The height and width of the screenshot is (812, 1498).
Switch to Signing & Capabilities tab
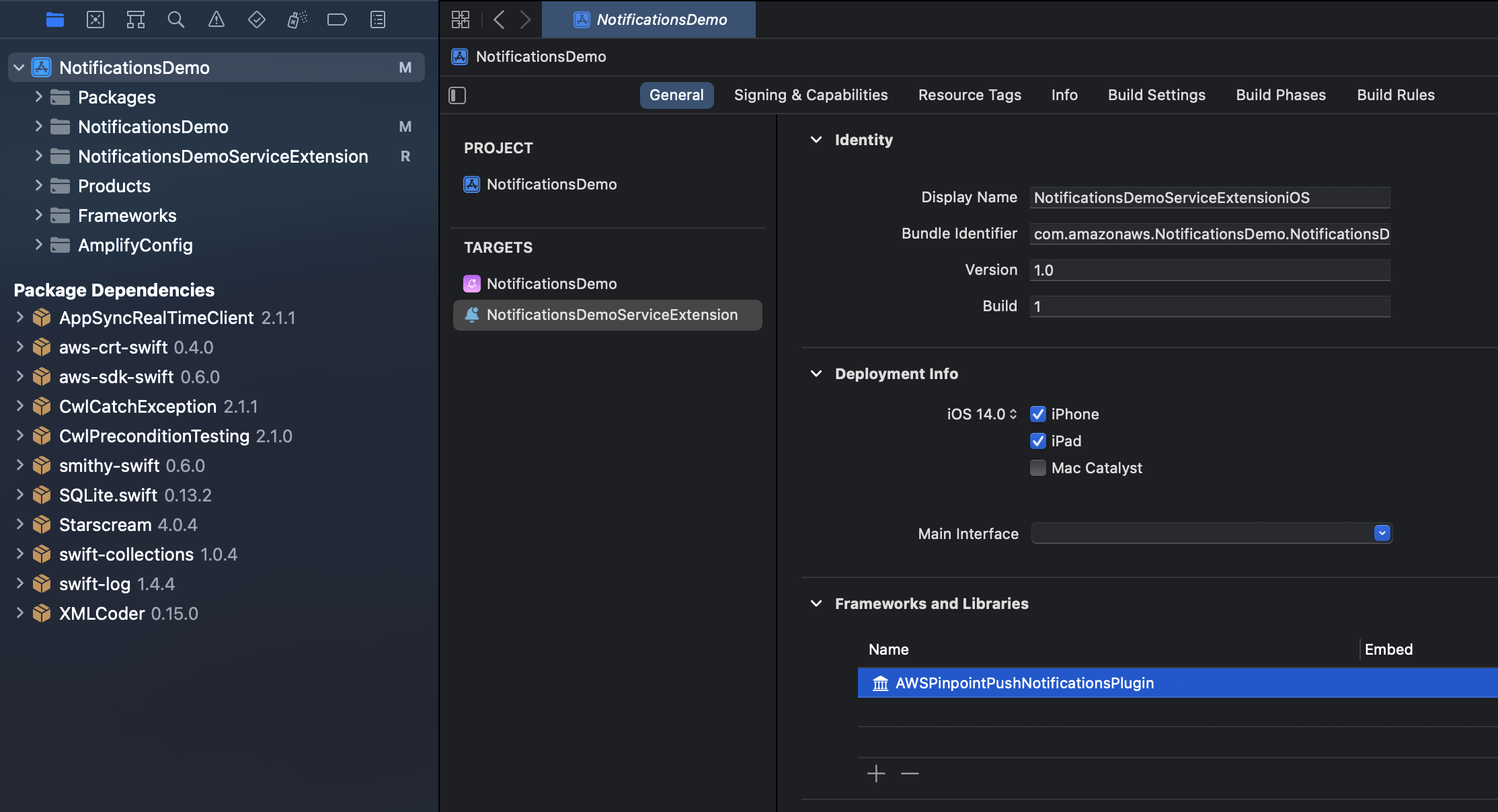811,95
